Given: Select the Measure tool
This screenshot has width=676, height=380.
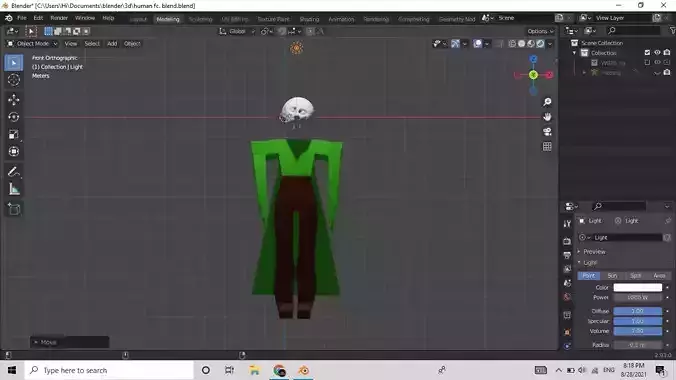Looking at the screenshot, I should pos(14,189).
